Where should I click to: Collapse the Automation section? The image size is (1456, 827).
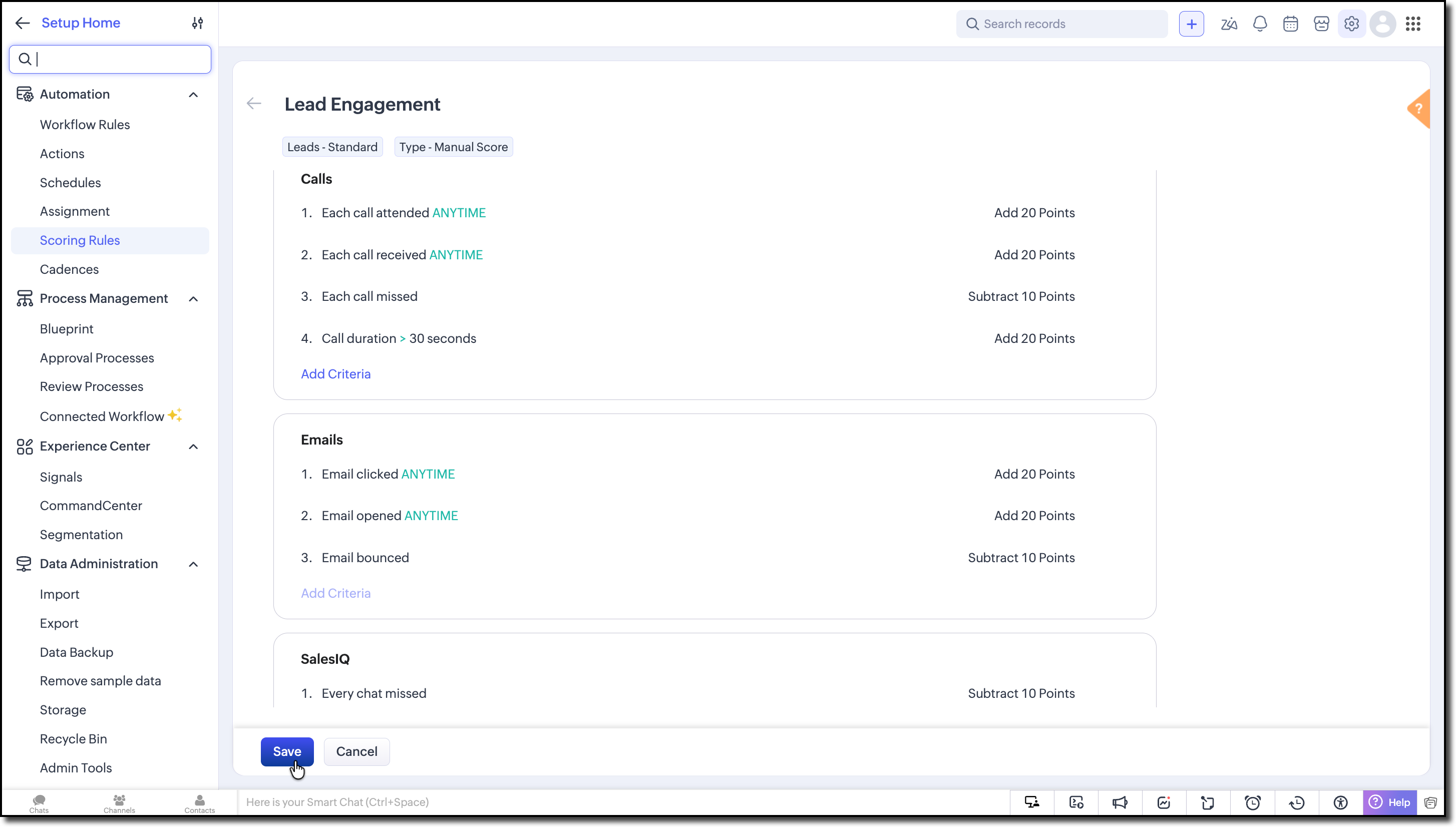[193, 94]
